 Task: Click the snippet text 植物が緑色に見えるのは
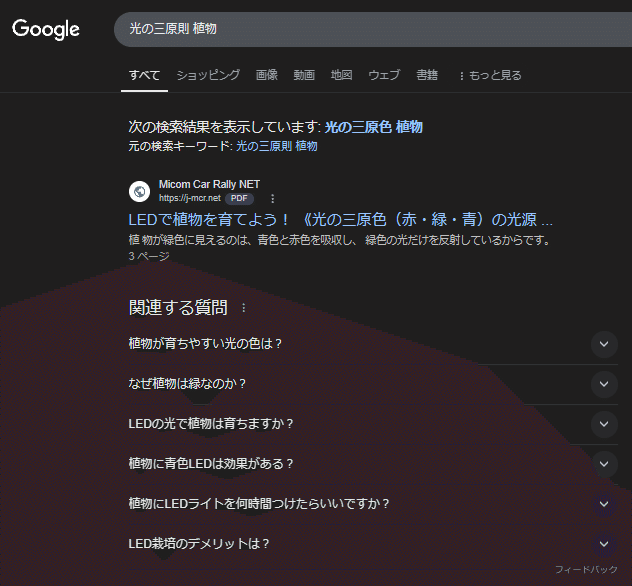pyautogui.click(x=190, y=240)
